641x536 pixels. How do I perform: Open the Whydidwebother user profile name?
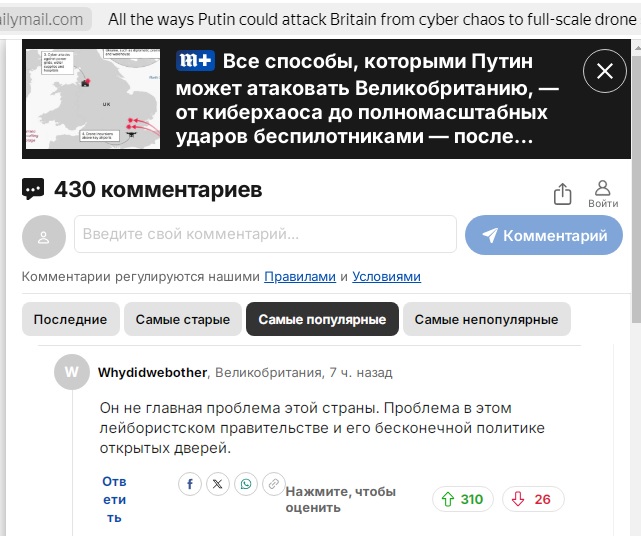[x=152, y=372]
